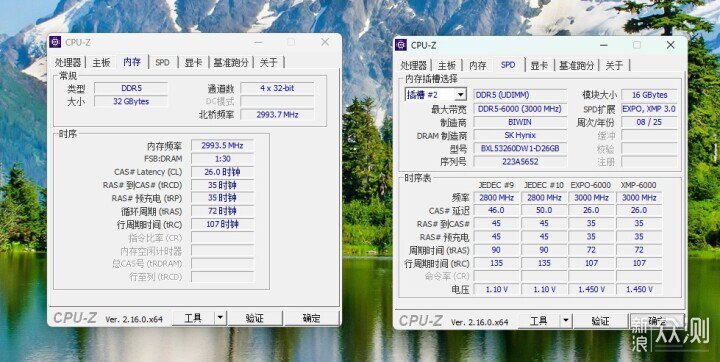Click the 2993.5 MHz 内存频率 value

click(222, 146)
